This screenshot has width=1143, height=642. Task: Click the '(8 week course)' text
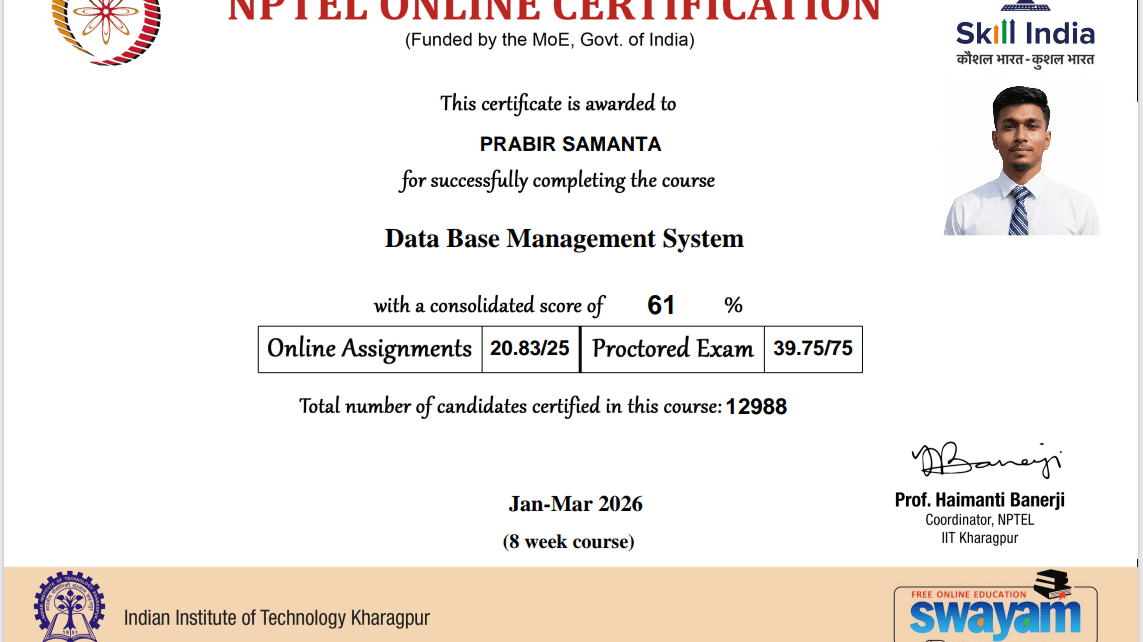point(569,541)
